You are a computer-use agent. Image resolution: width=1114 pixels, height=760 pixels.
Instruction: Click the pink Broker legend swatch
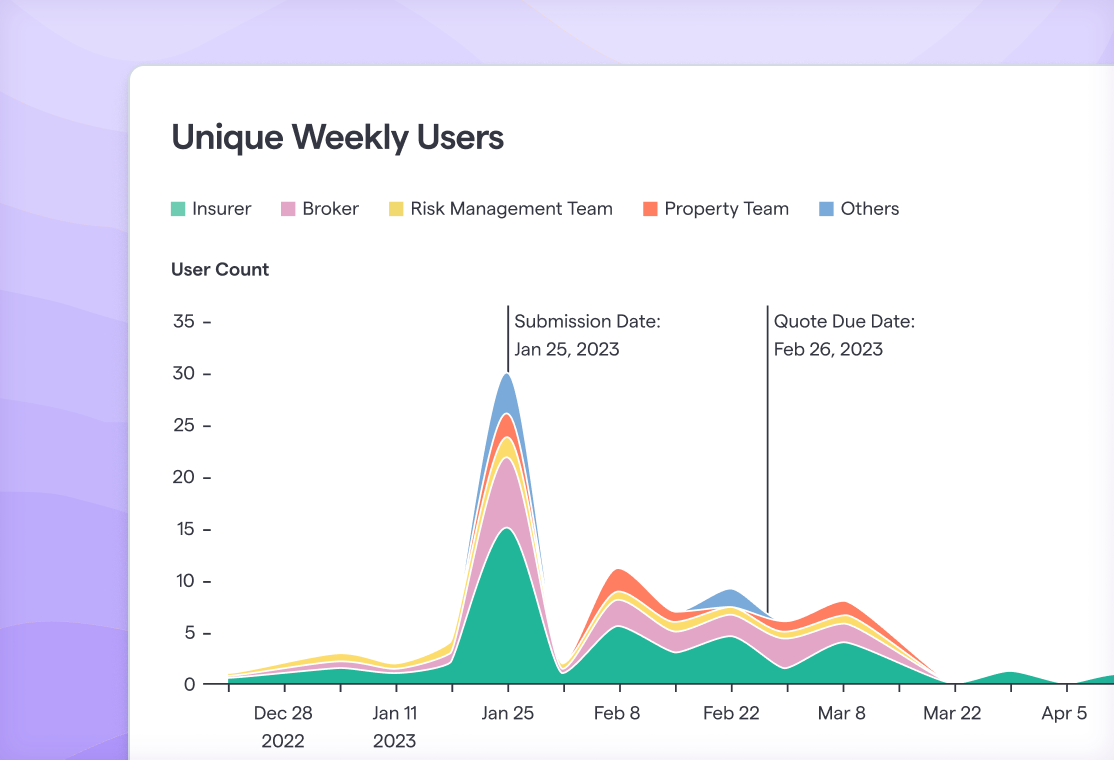tap(288, 209)
